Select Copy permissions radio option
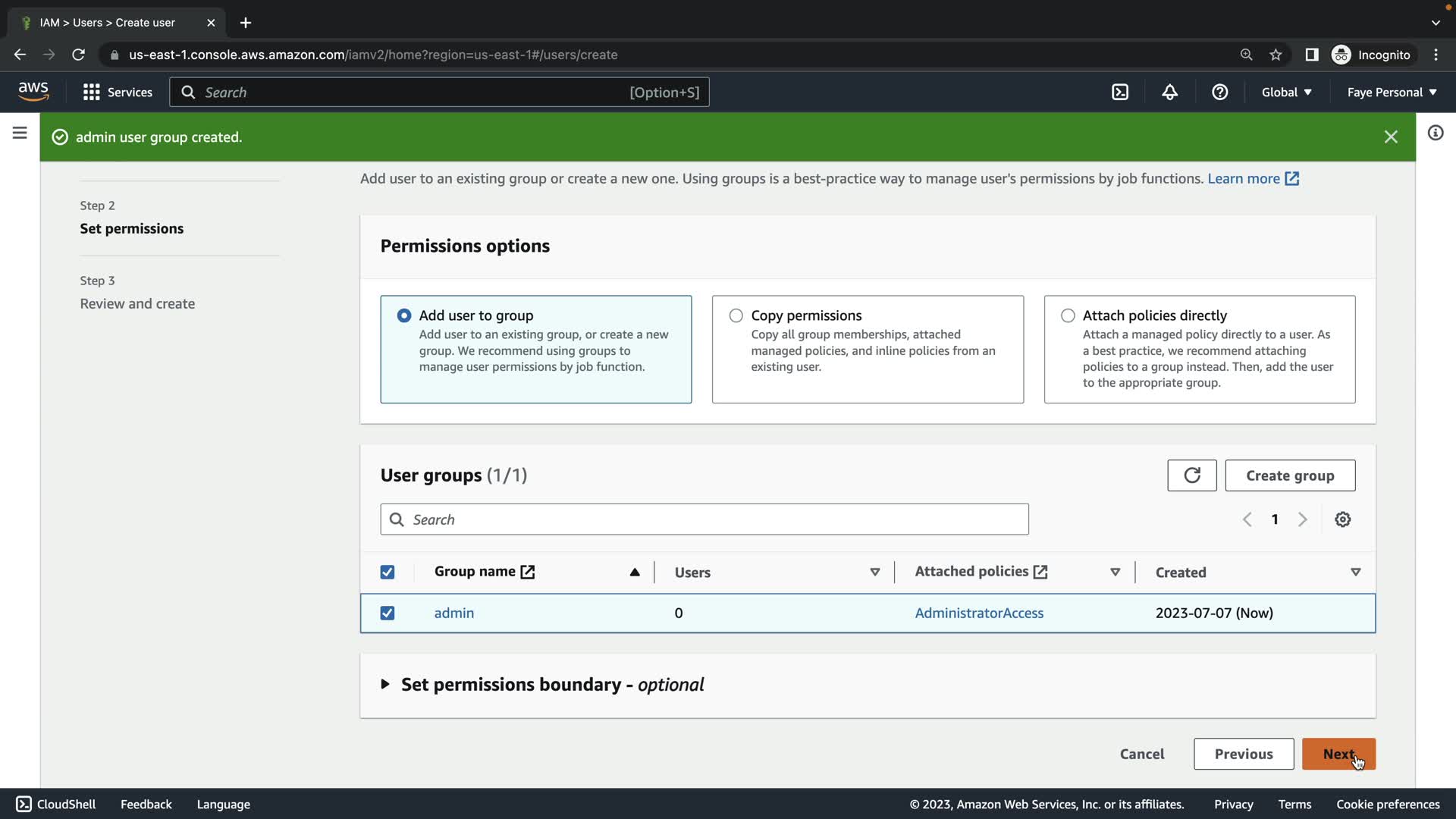 736,315
